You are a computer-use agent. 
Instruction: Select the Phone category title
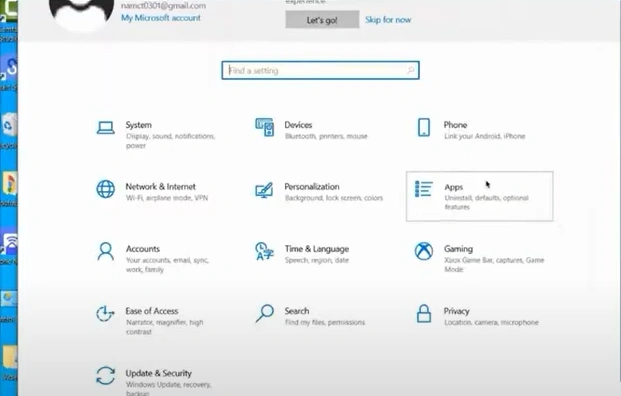(455, 125)
